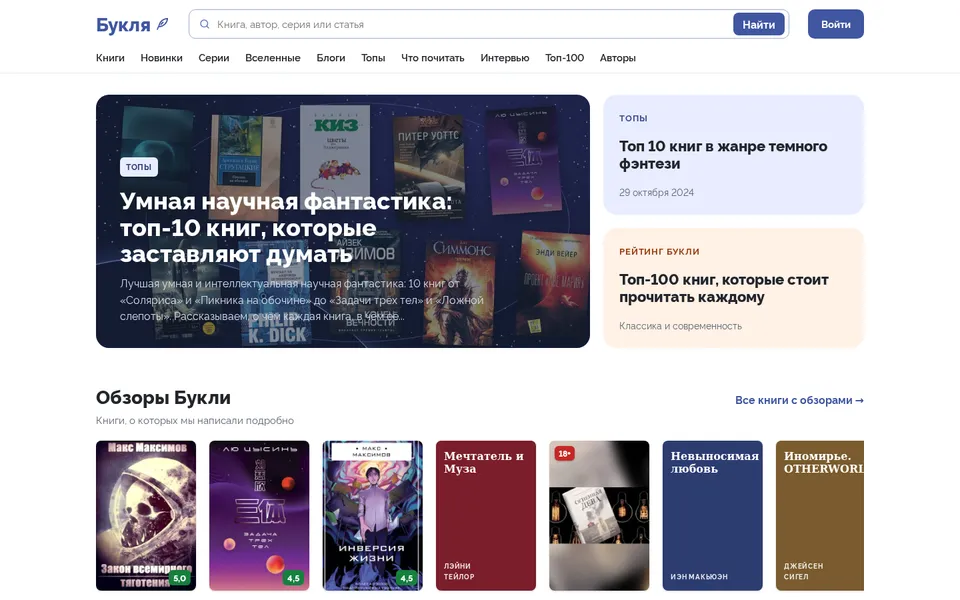Click РЕЙТИНГ БУКЛИ label
The height and width of the screenshot is (600, 960).
[x=659, y=251]
